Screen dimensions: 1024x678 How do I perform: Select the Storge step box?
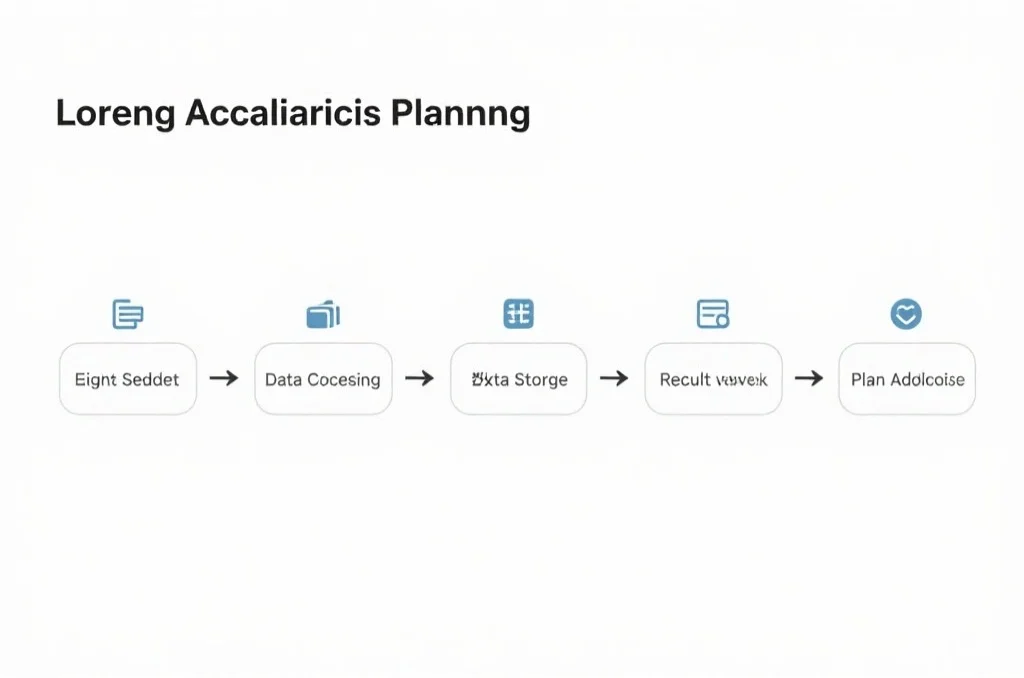click(x=518, y=379)
